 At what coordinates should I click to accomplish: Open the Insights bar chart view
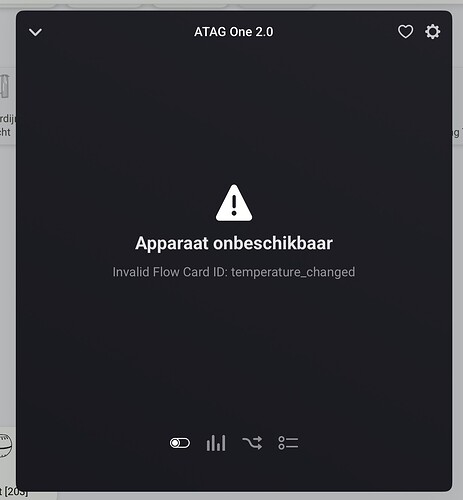click(216, 443)
